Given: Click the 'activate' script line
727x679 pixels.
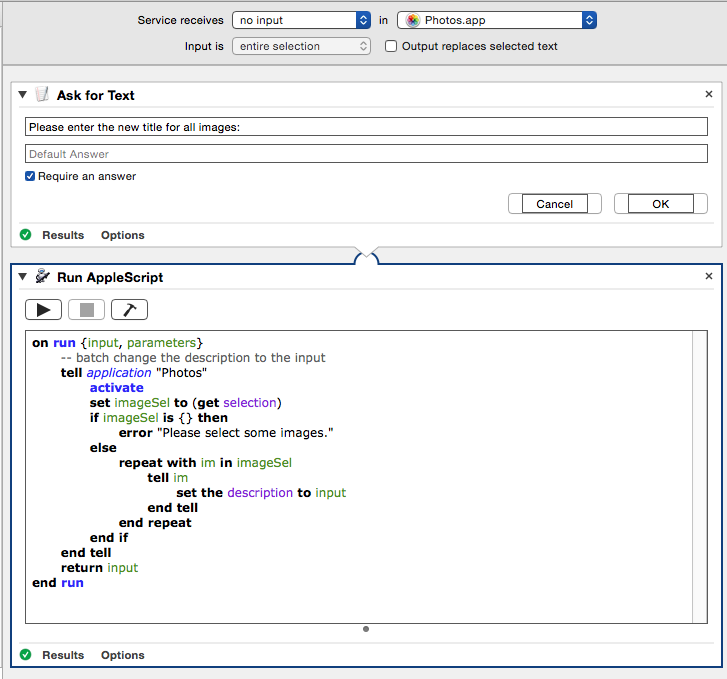Looking at the screenshot, I should (116, 388).
